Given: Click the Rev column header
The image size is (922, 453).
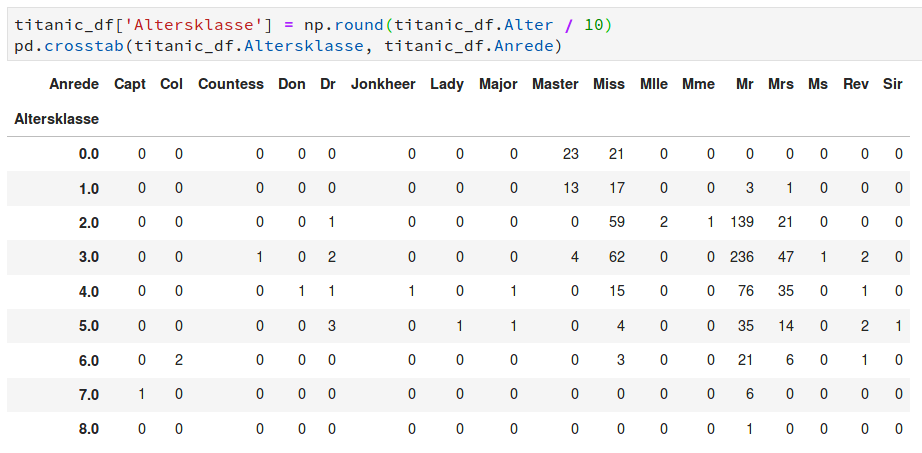Looking at the screenshot, I should (855, 84).
